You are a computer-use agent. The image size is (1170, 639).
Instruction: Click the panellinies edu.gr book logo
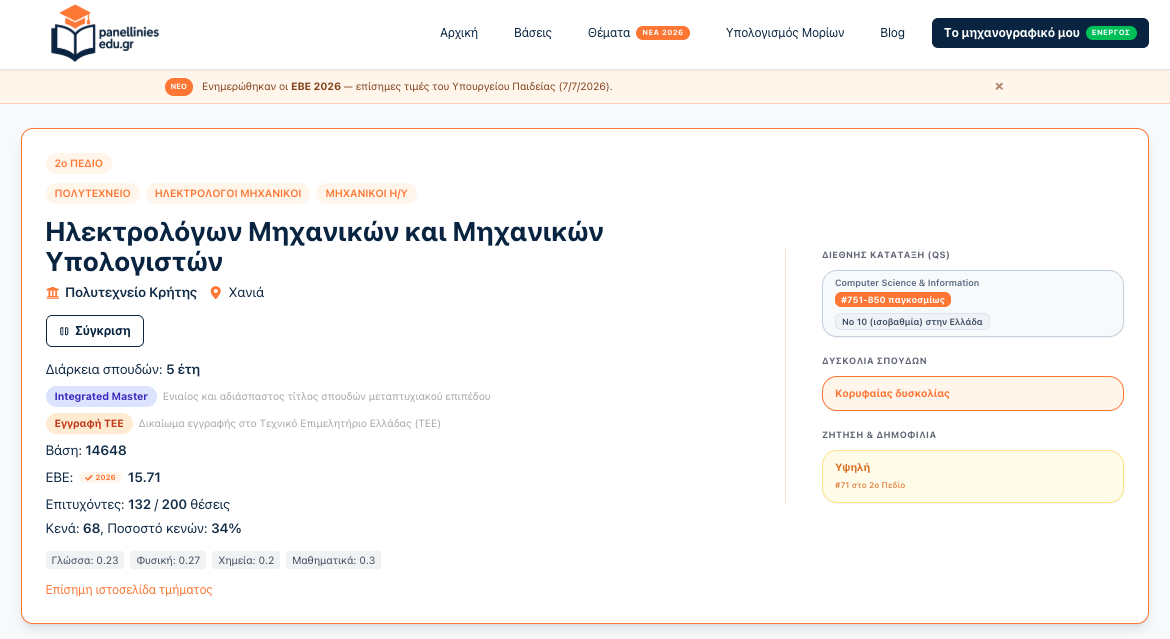104,34
